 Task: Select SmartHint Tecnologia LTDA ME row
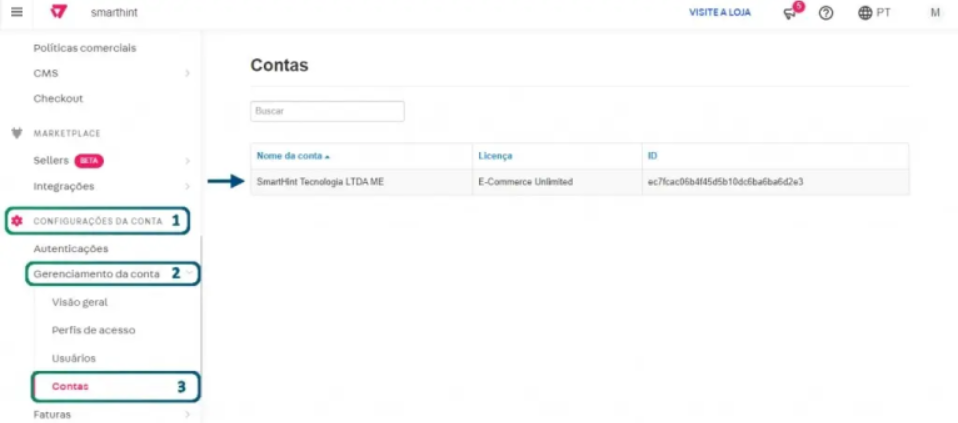(x=580, y=182)
